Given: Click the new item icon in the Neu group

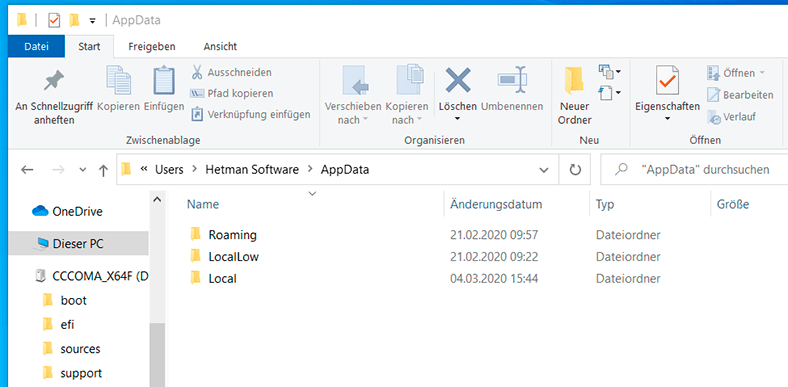Looking at the screenshot, I should tap(606, 71).
